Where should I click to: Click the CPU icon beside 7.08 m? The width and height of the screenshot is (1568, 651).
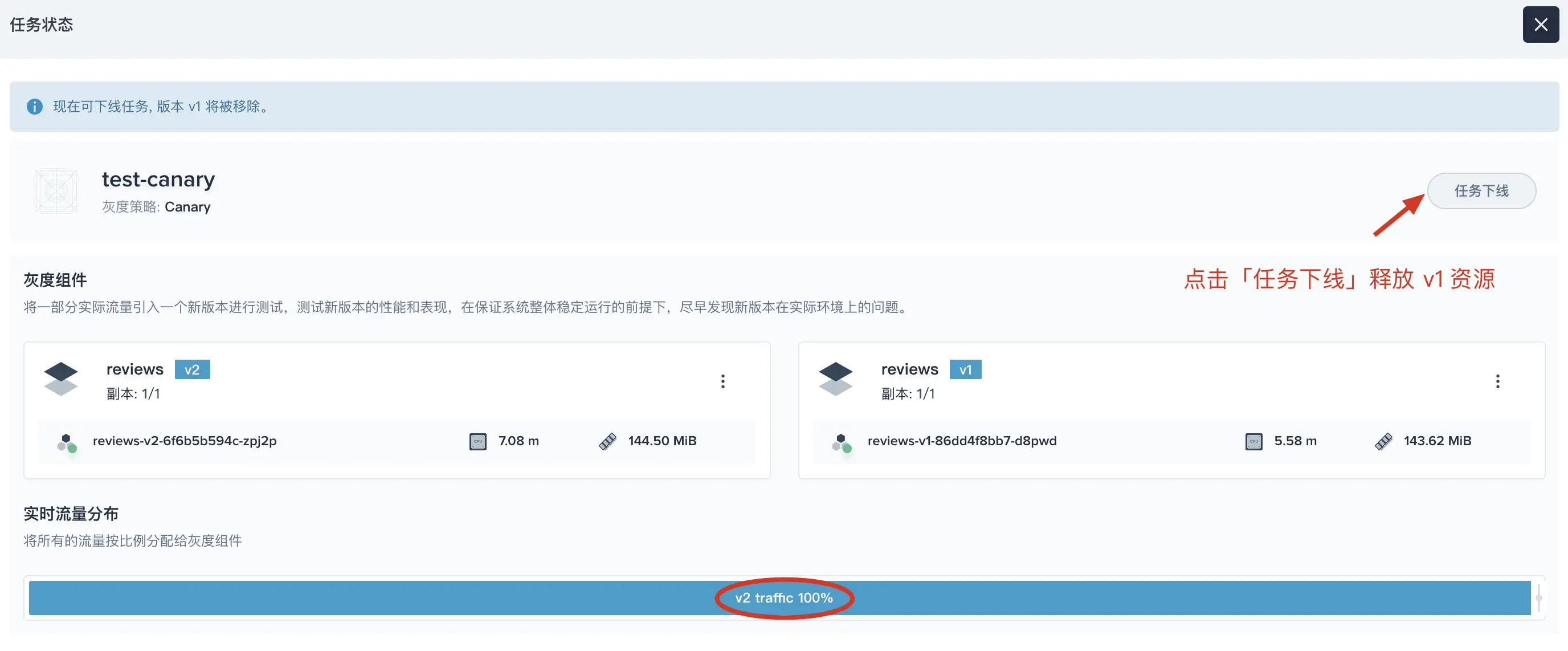pyautogui.click(x=478, y=442)
